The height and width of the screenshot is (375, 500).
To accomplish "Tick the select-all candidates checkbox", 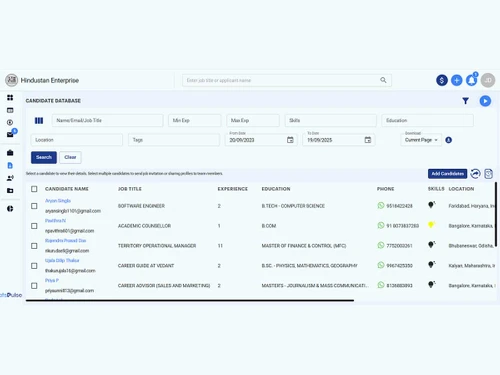I will pyautogui.click(x=34, y=189).
